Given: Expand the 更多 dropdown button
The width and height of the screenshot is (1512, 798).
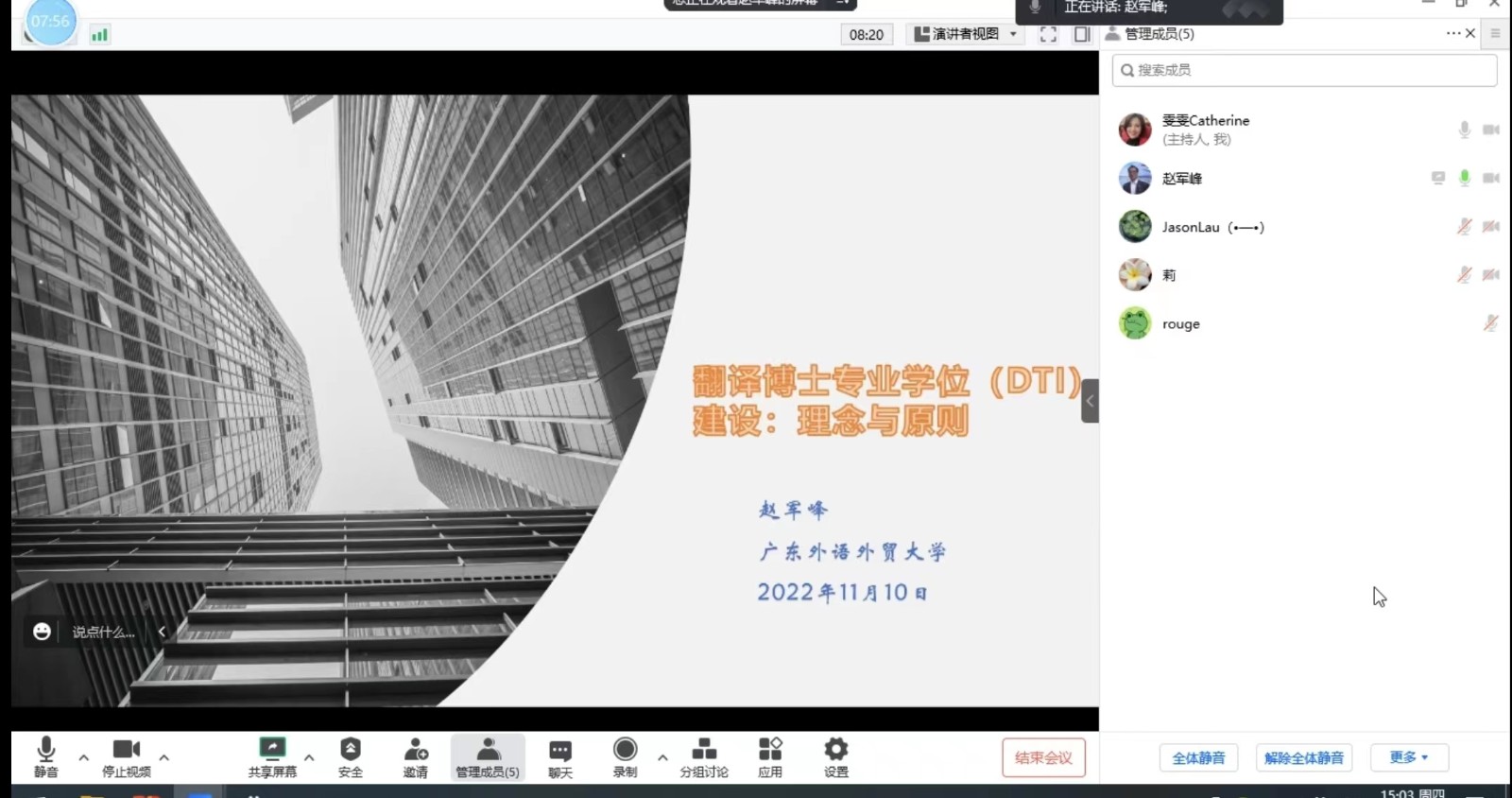Looking at the screenshot, I should tap(1408, 757).
